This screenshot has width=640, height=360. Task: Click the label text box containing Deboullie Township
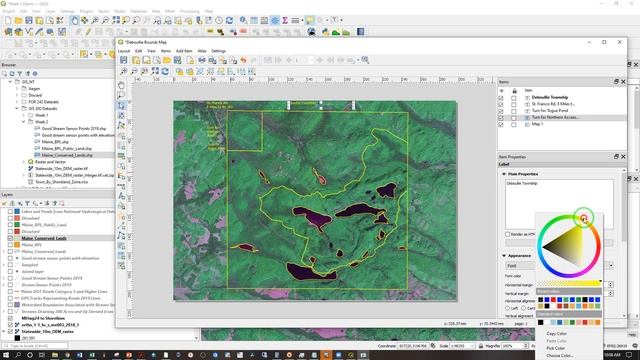click(x=559, y=204)
